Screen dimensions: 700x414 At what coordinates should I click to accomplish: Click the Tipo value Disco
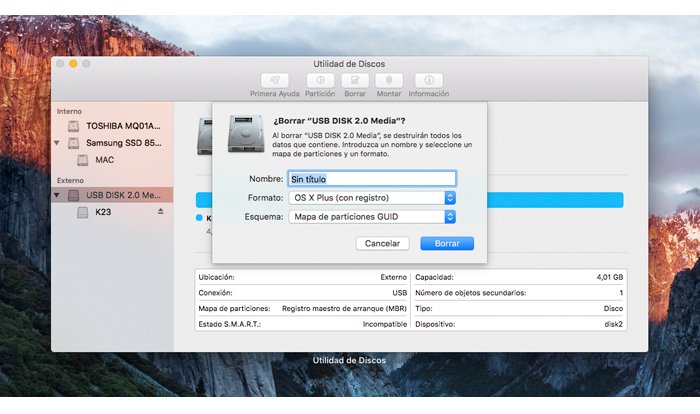point(613,309)
